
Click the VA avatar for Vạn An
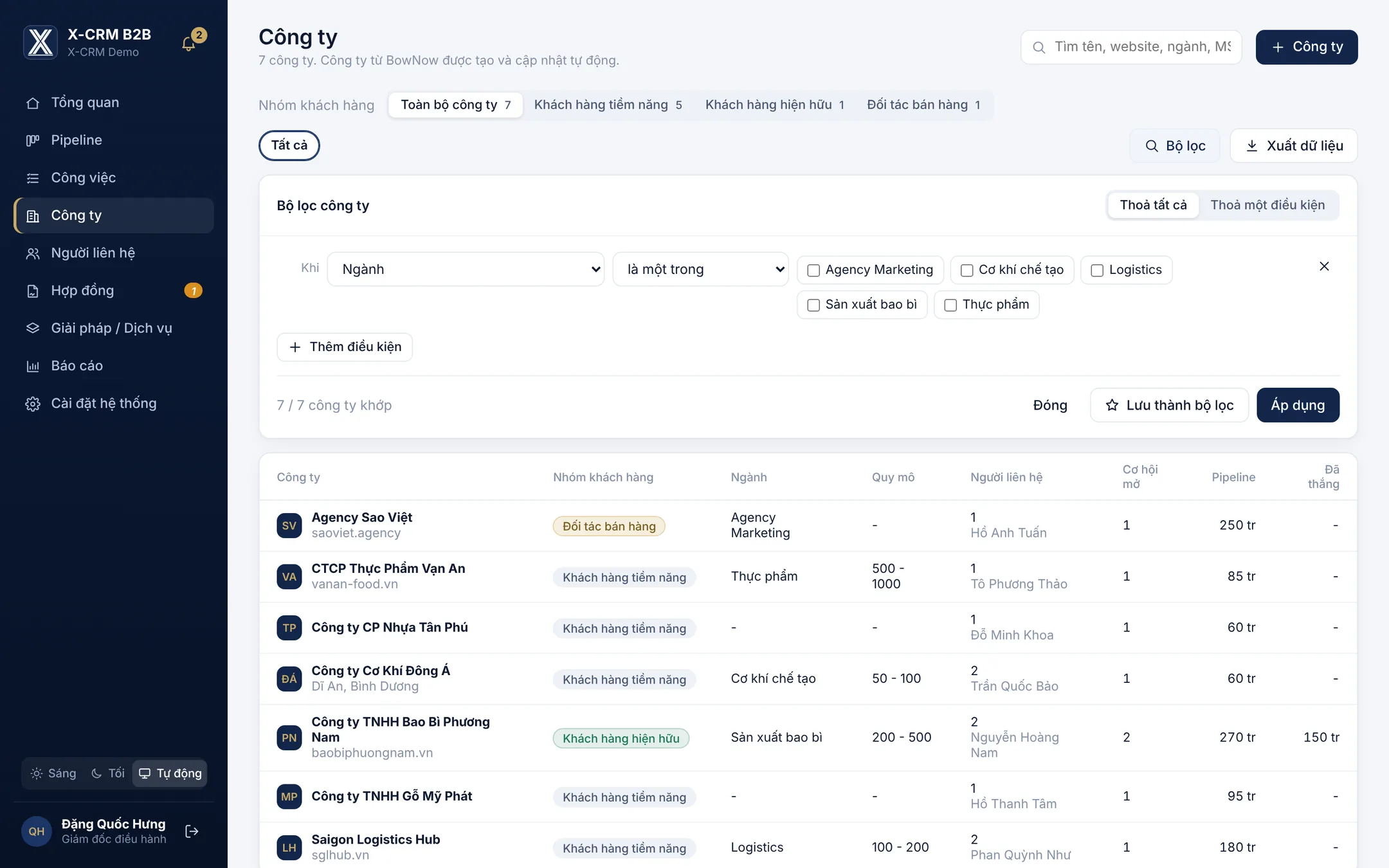289,577
